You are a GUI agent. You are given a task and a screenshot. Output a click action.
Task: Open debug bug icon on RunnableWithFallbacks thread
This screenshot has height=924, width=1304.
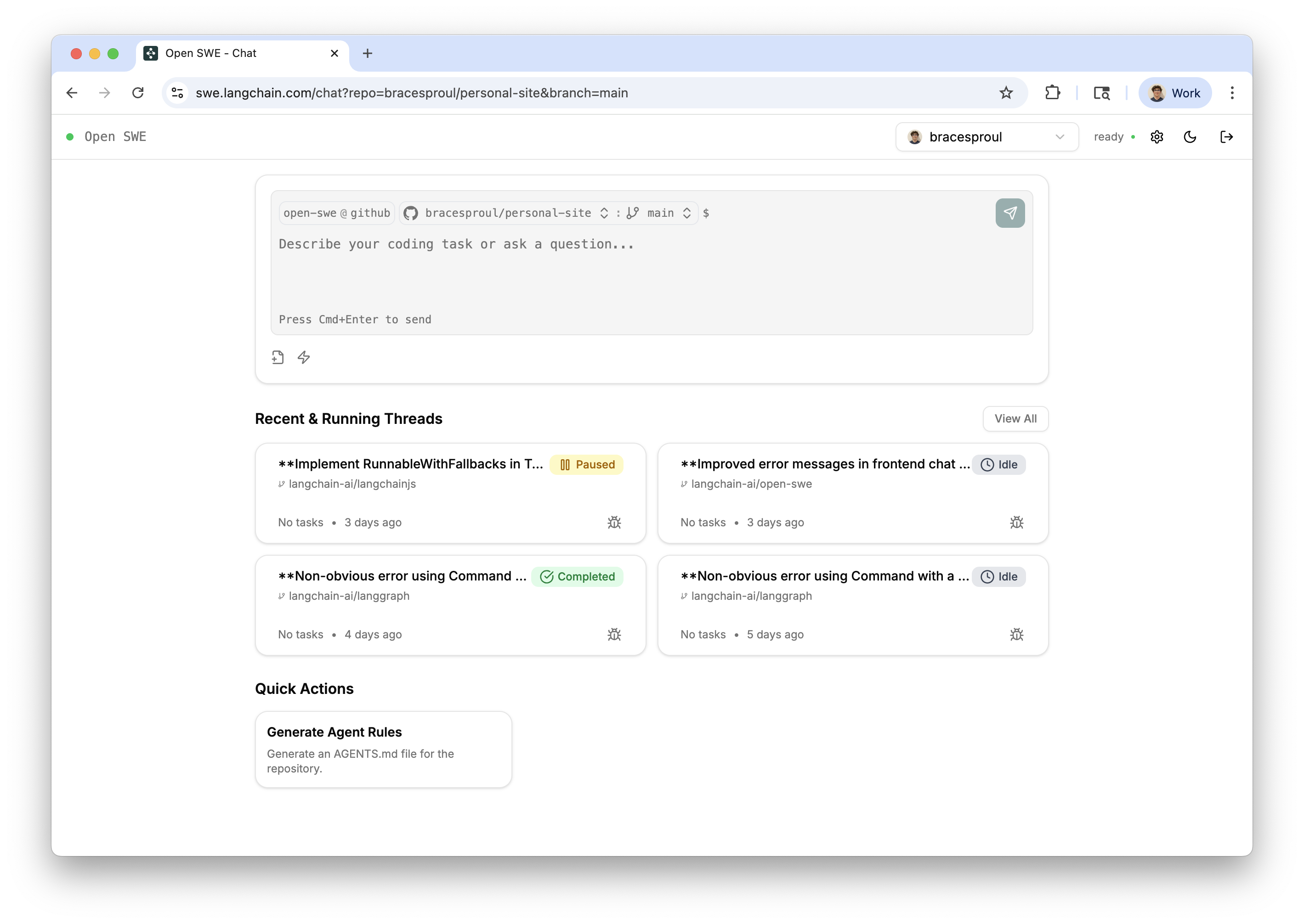(x=614, y=522)
